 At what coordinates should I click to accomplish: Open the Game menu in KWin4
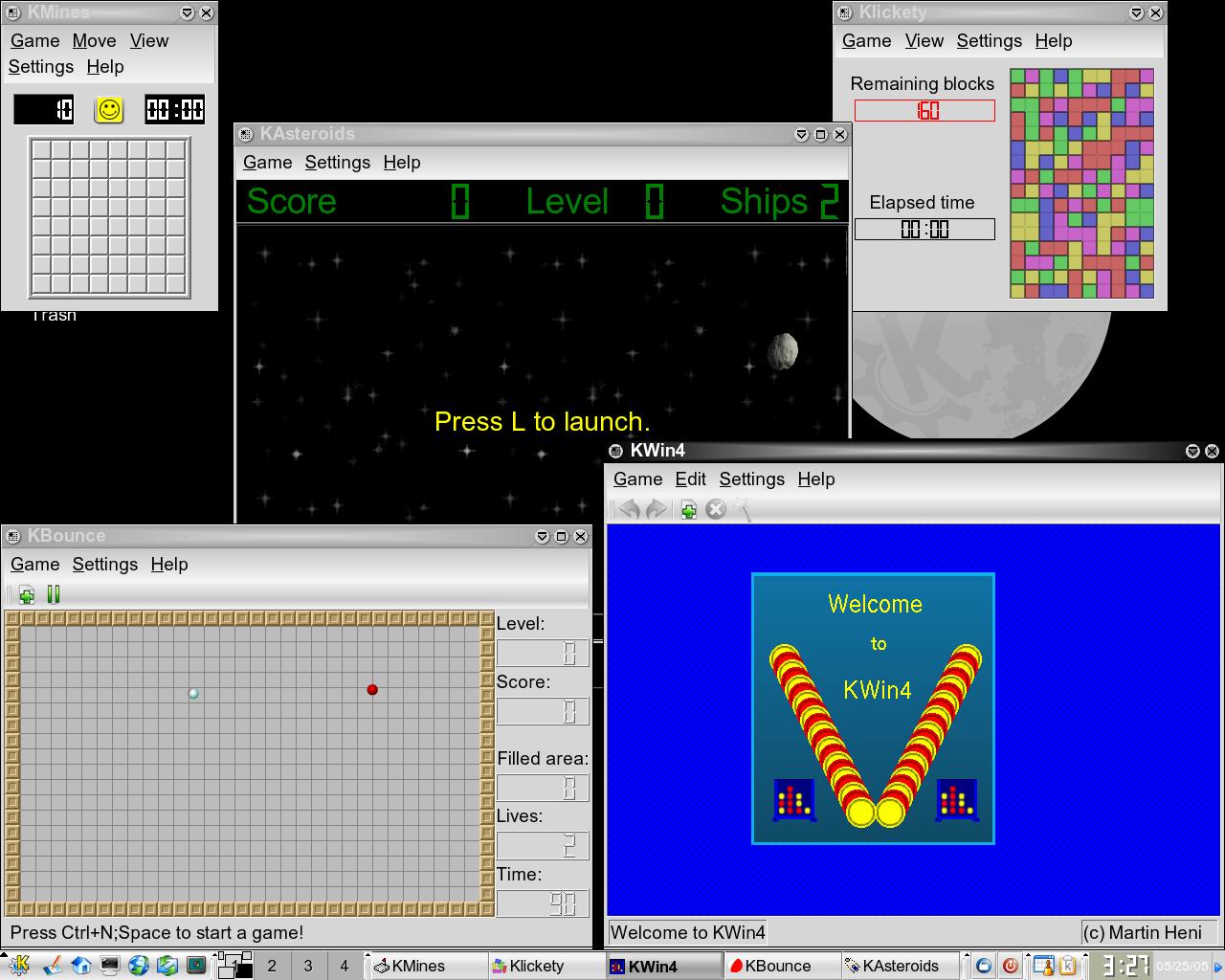point(637,479)
